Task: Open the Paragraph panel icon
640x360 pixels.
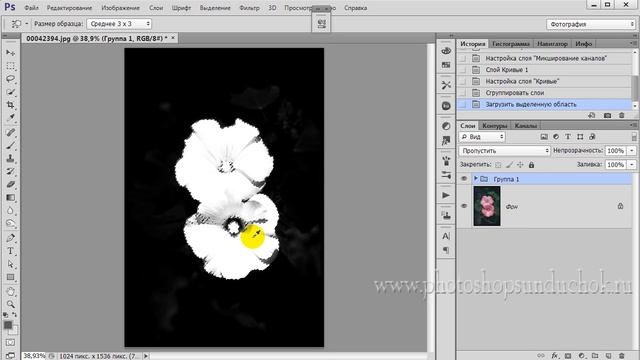Action: (446, 250)
